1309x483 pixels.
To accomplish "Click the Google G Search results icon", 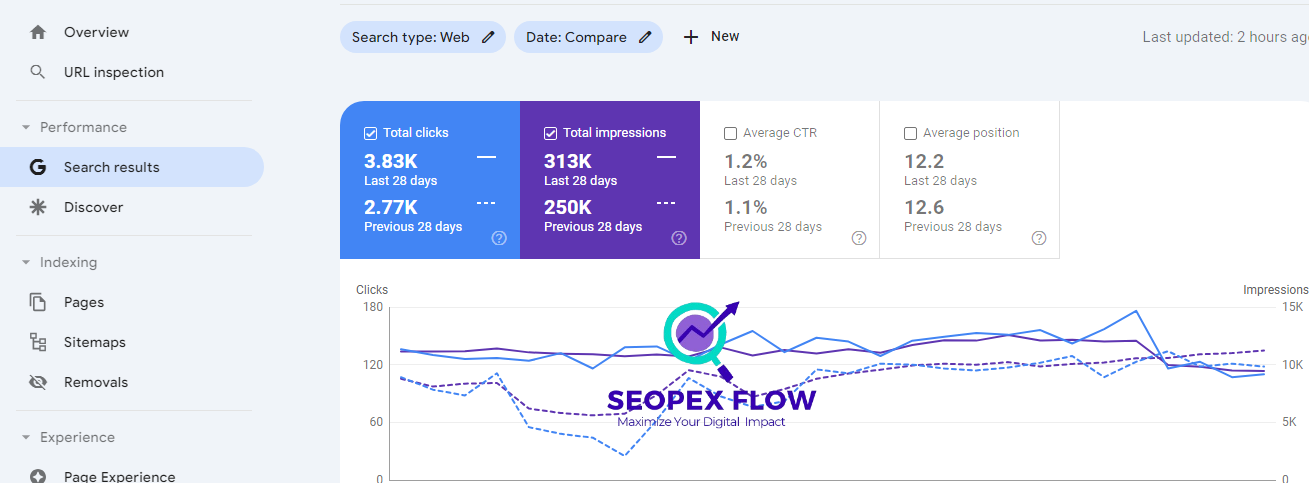I will tap(38, 167).
